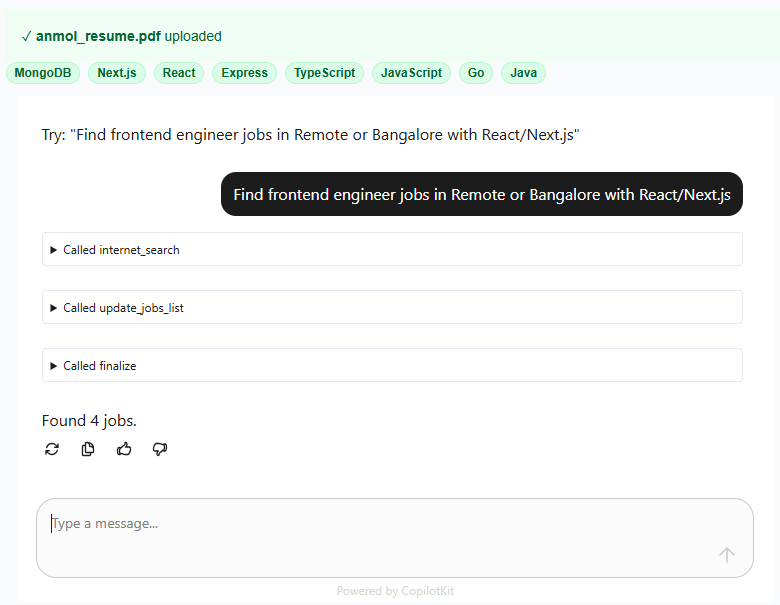Select the Java skill tag
The width and height of the screenshot is (780, 605).
(x=523, y=73)
